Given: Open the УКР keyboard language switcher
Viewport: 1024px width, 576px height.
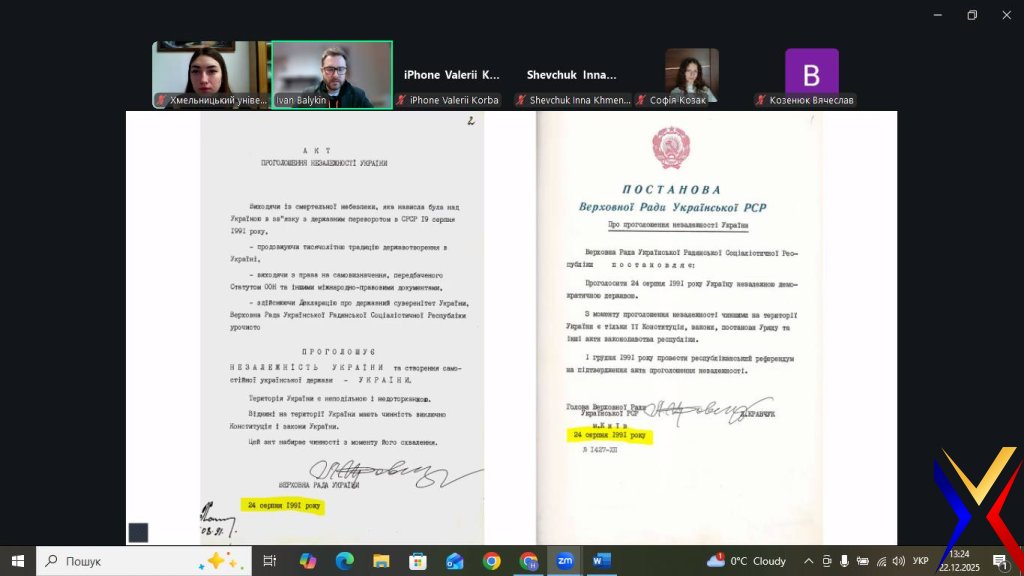Looking at the screenshot, I should click(921, 561).
